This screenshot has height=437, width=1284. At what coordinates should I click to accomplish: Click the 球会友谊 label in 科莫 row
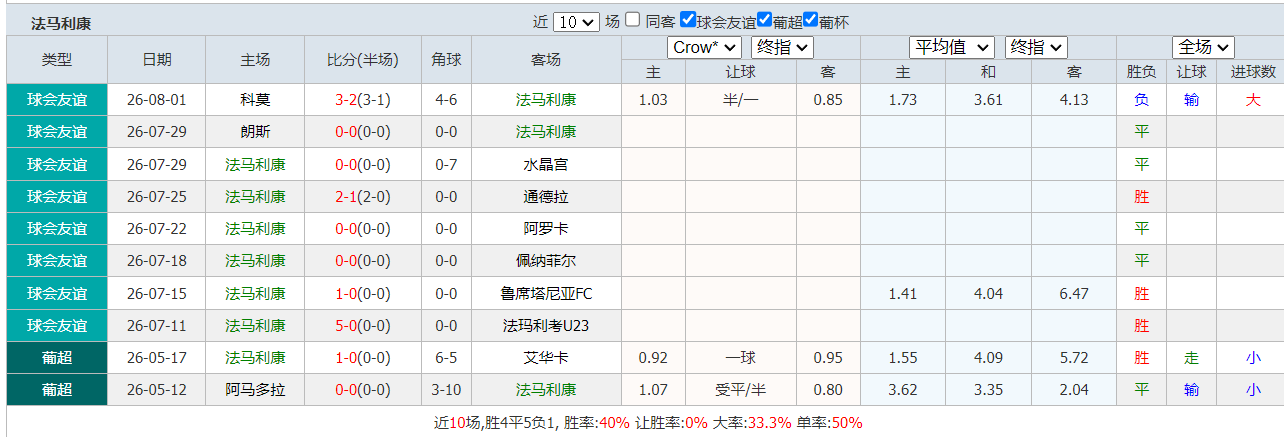(57, 99)
